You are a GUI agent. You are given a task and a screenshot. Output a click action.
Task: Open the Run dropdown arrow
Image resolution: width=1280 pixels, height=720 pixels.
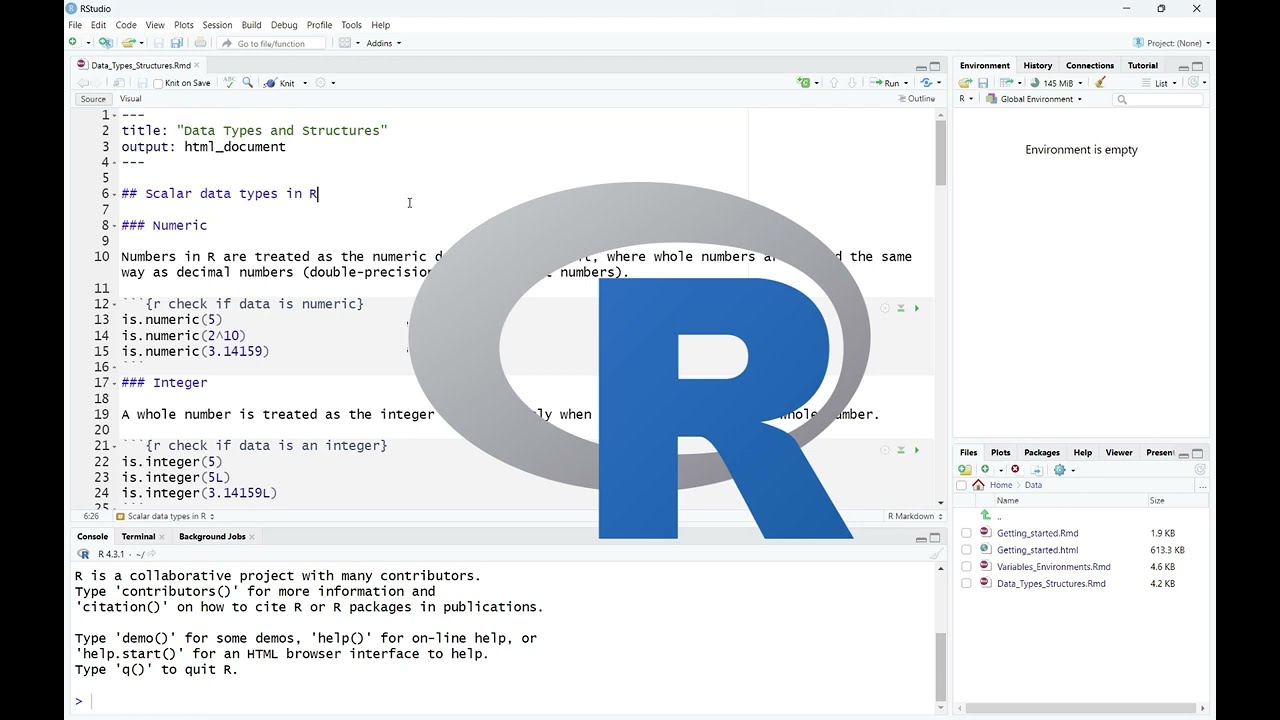tap(905, 84)
